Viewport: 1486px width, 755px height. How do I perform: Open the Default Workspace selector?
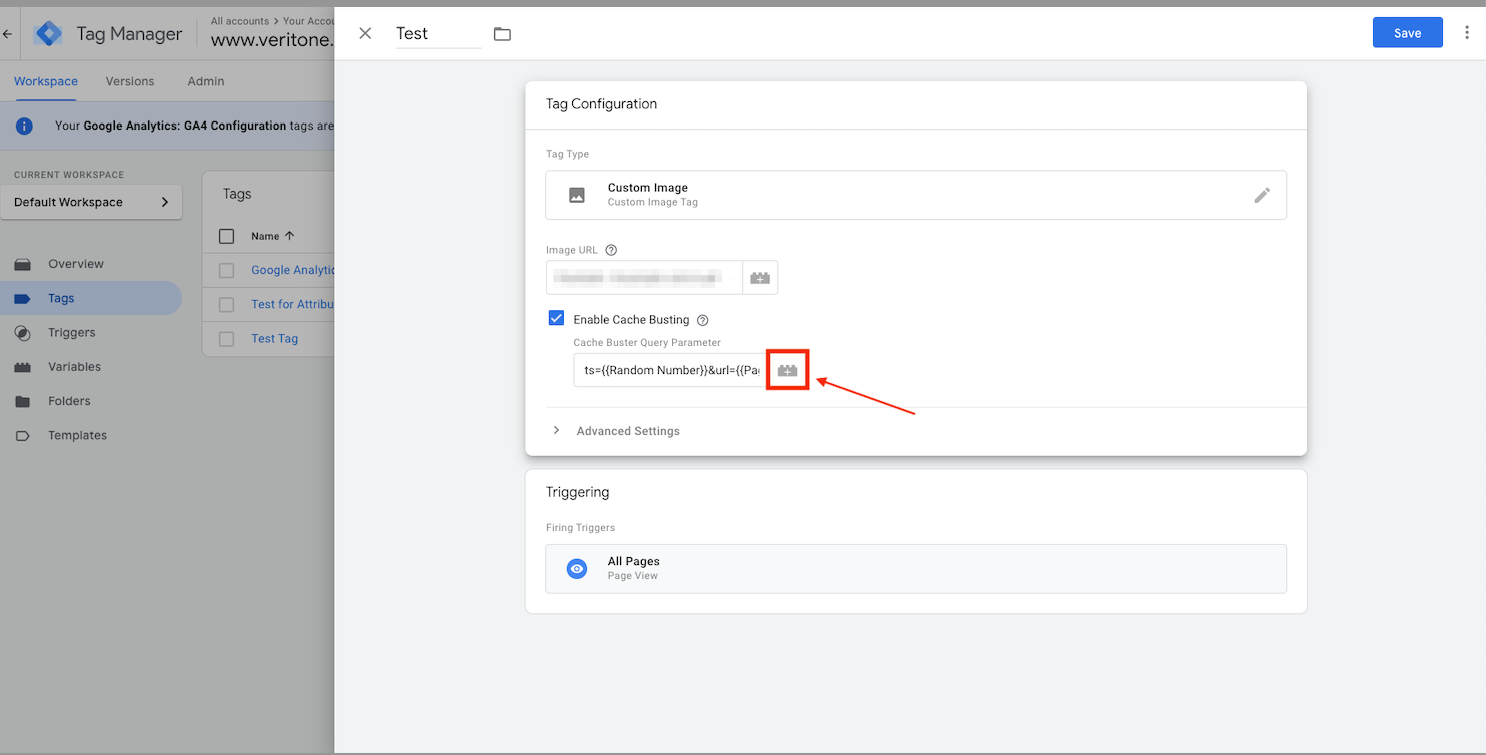91,202
